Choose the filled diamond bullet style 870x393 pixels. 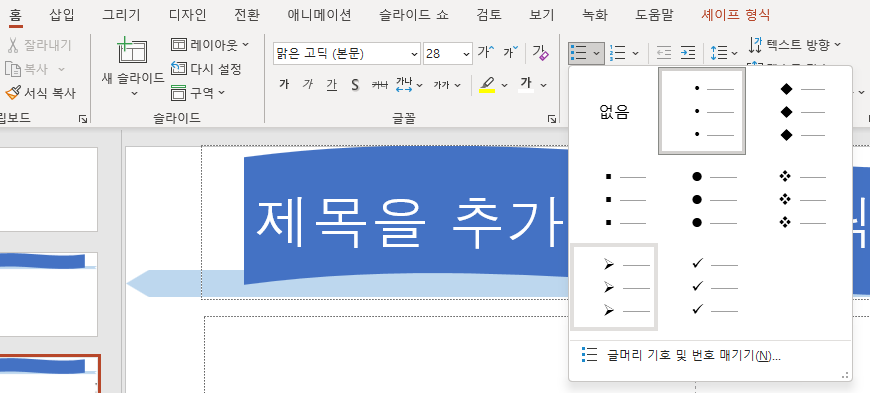click(802, 112)
